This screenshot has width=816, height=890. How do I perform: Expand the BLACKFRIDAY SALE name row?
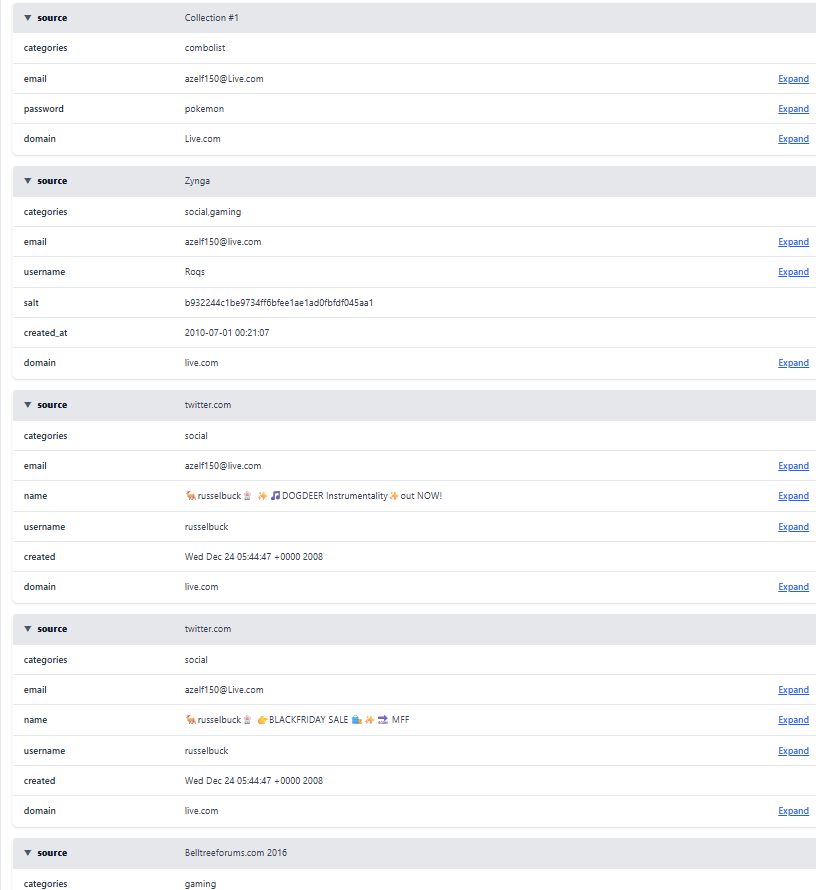793,720
